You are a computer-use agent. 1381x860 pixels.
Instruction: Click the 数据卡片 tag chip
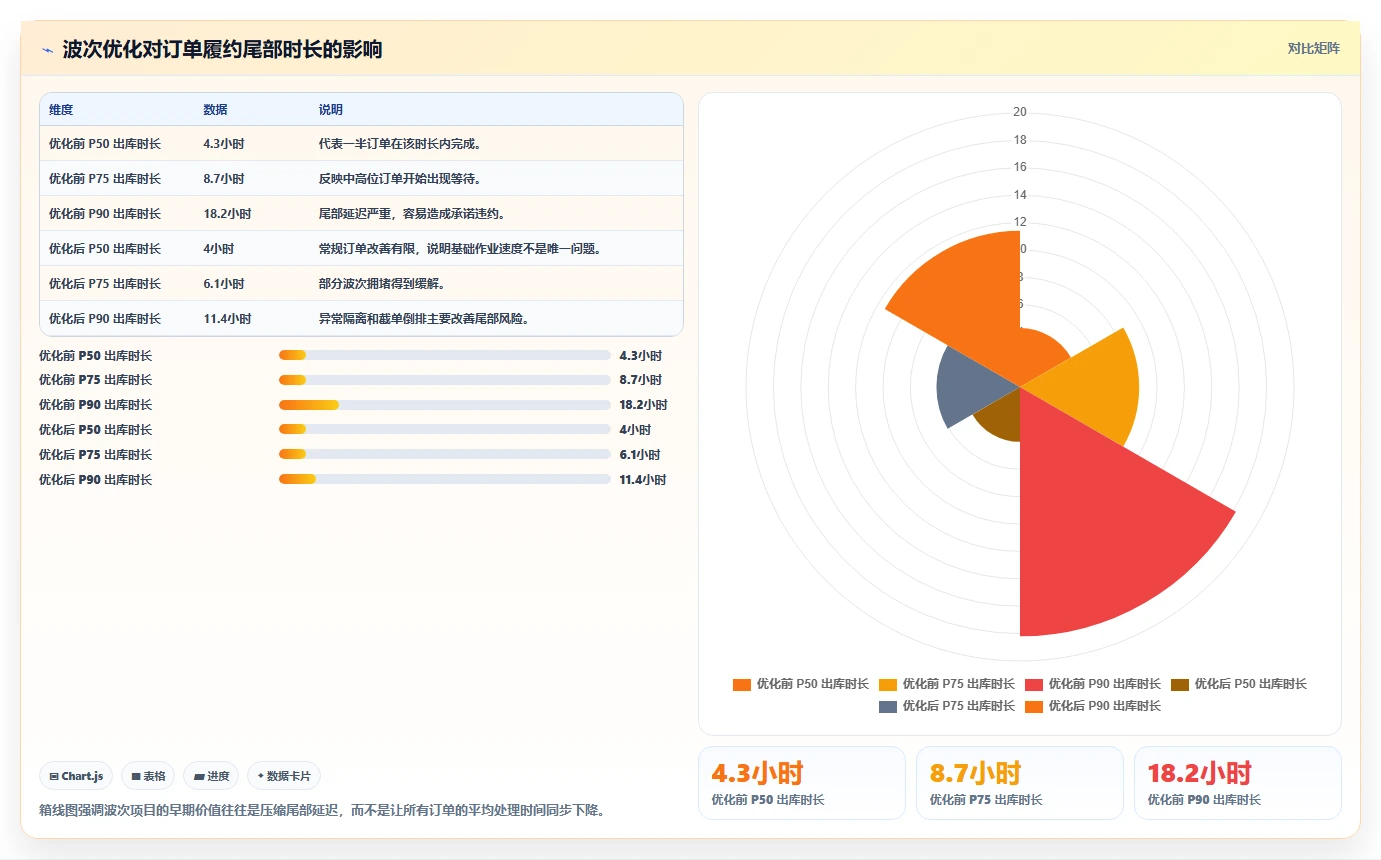coord(284,776)
